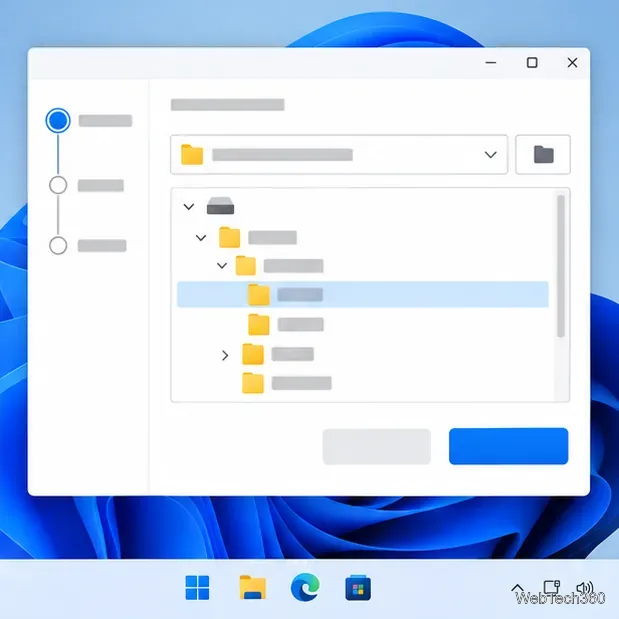619x619 pixels.
Task: Open the folder path dropdown arrow
Action: (490, 155)
